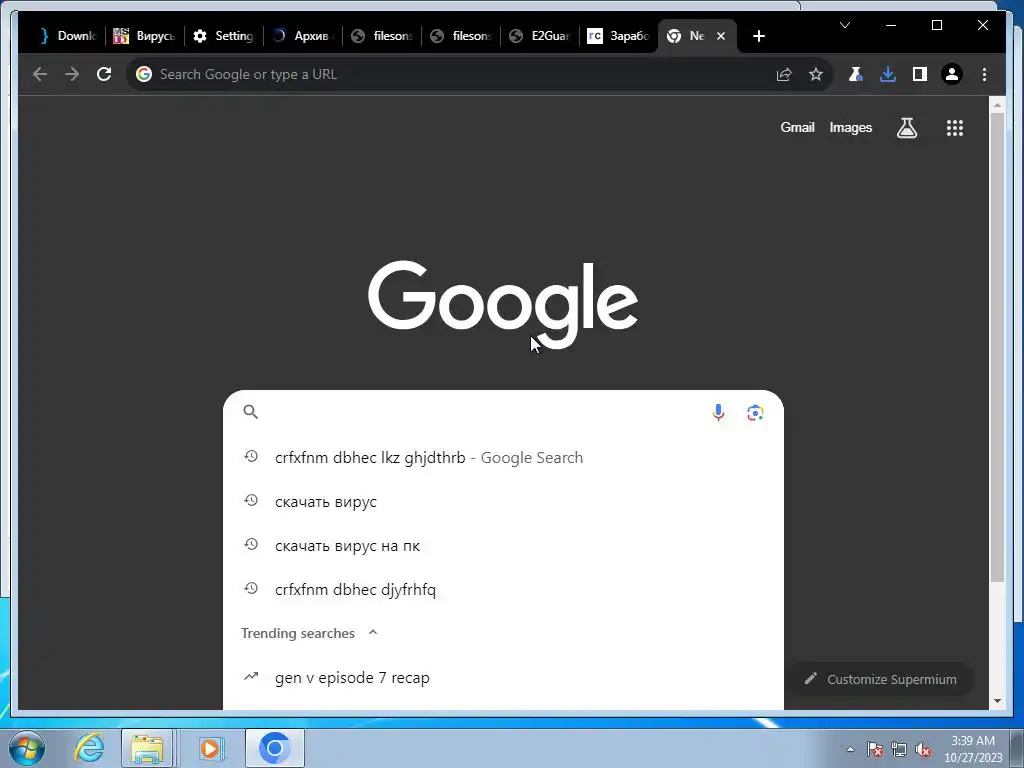This screenshot has height=768, width=1024.
Task: Reload the page with the refresh icon
Action: pyautogui.click(x=104, y=74)
